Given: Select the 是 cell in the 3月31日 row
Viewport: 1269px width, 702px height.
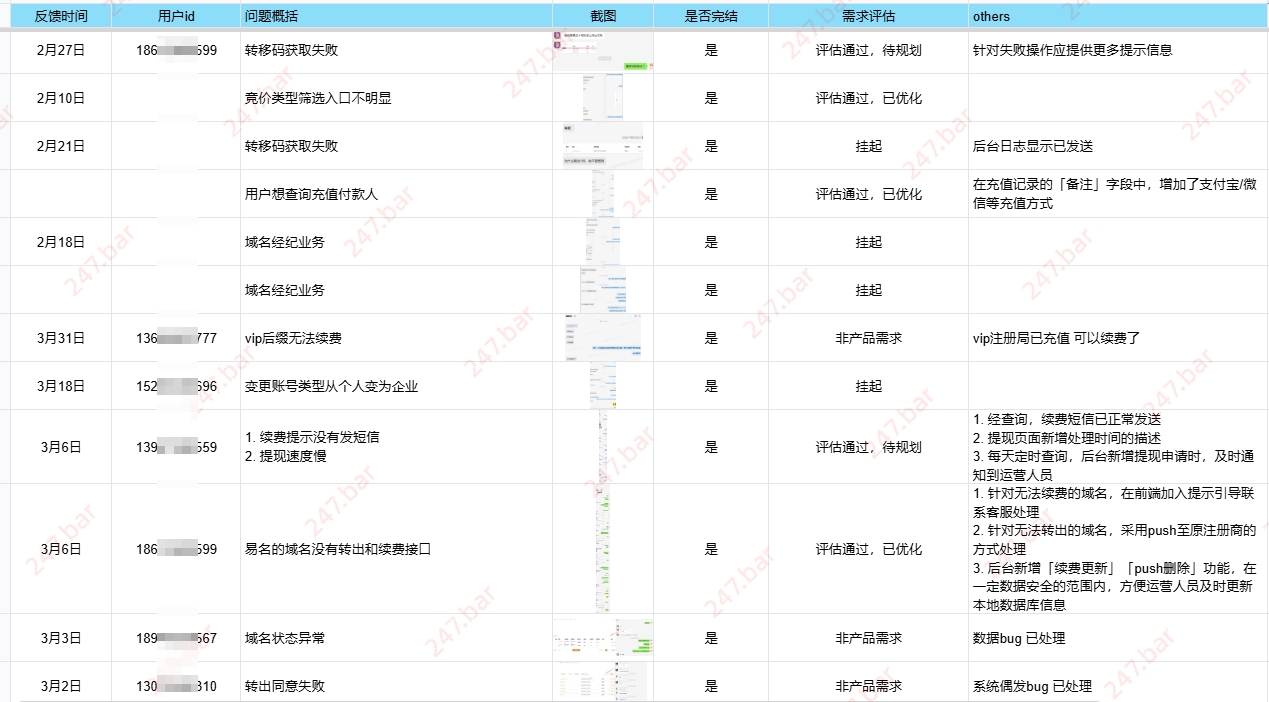Looking at the screenshot, I should (711, 337).
